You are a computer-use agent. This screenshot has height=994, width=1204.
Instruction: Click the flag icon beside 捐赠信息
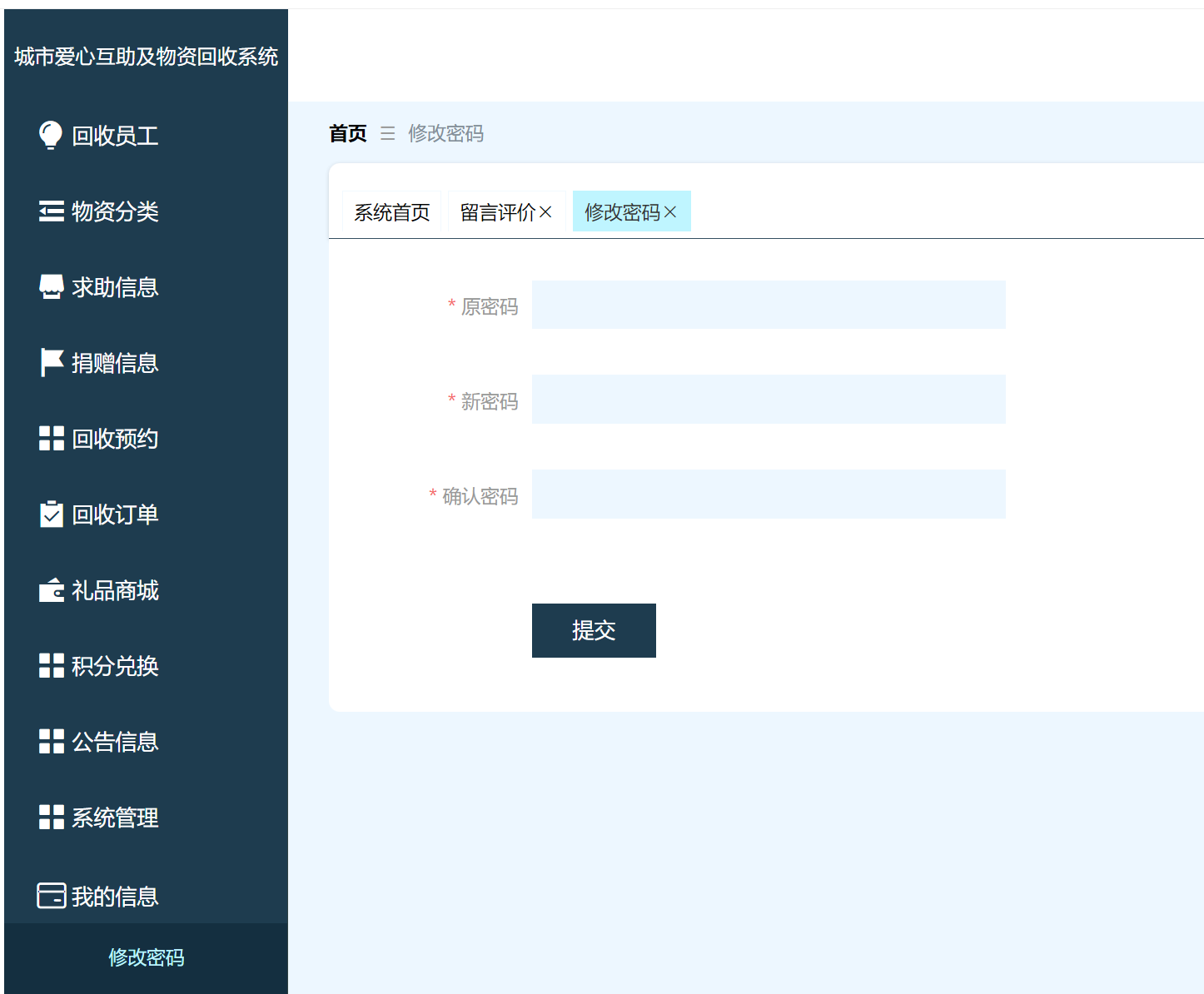point(50,362)
